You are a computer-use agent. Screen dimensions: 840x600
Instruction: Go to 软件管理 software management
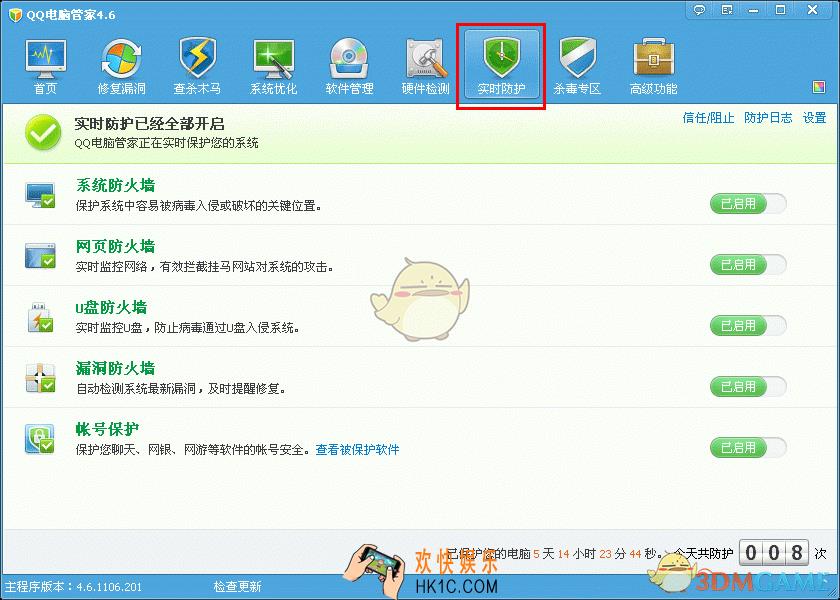click(349, 66)
